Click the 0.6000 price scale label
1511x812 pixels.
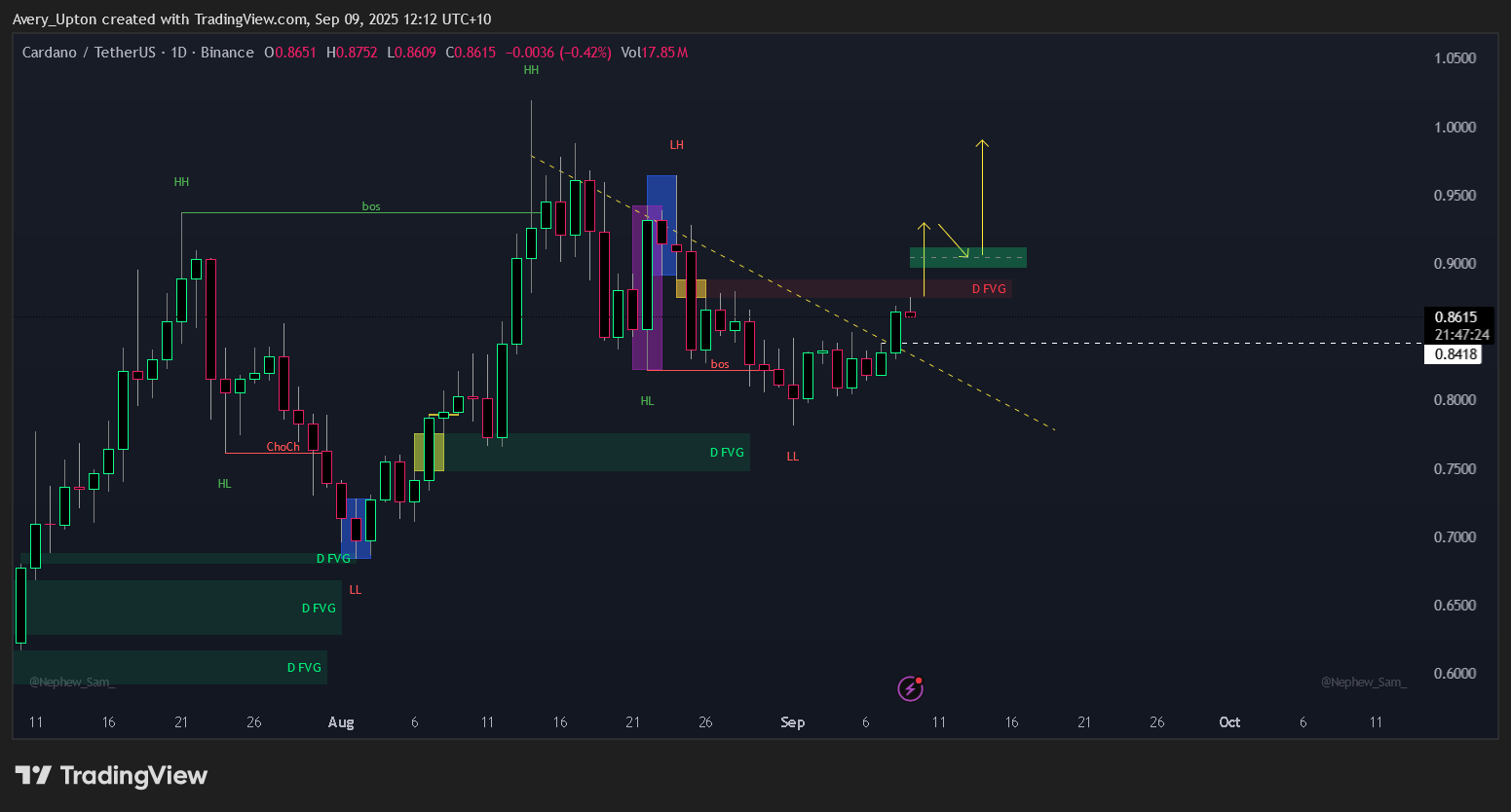pos(1454,674)
